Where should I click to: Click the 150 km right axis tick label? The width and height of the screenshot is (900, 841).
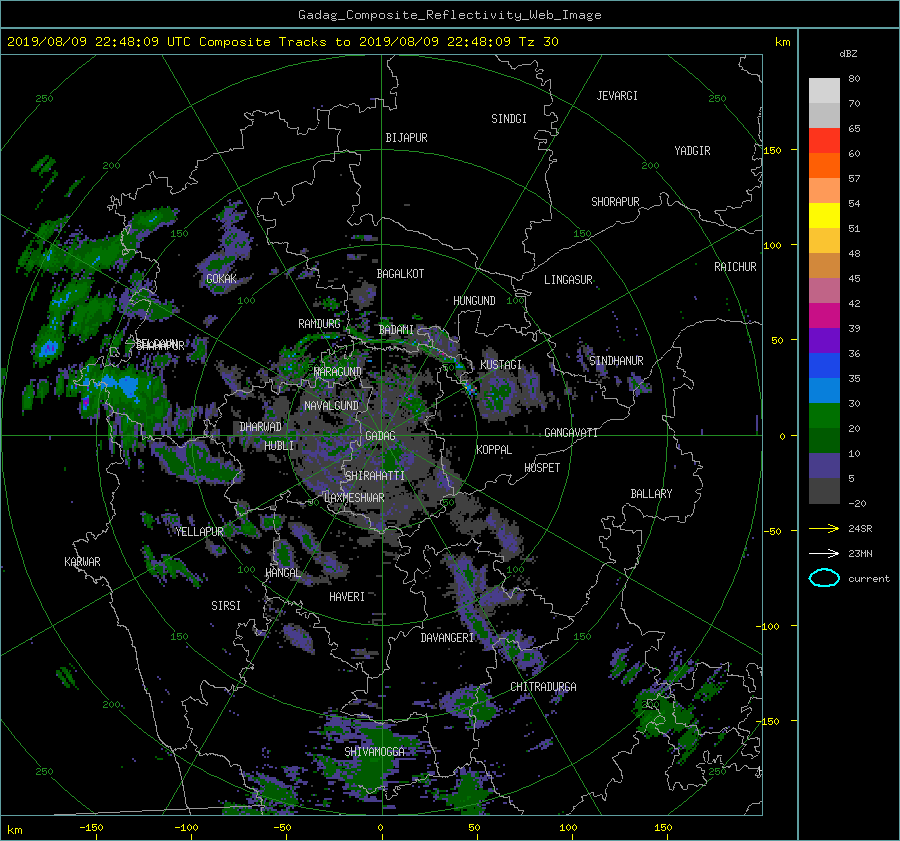772,150
